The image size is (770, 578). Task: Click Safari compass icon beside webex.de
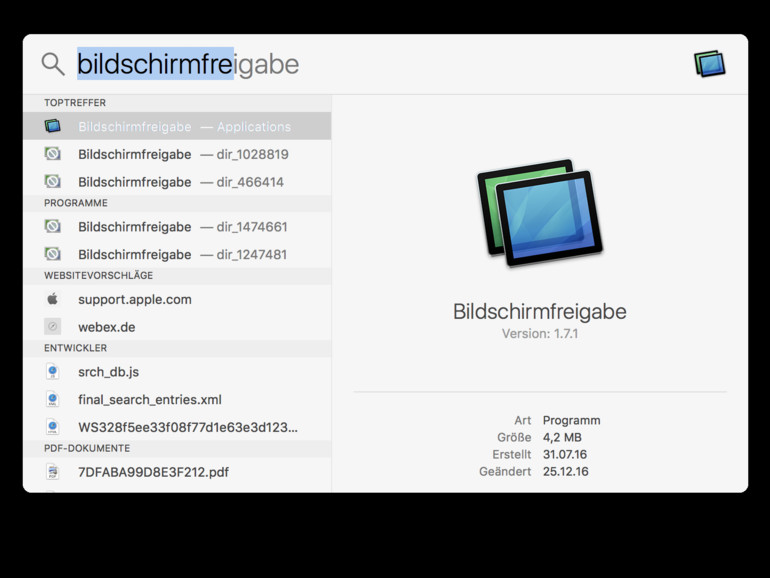point(53,326)
